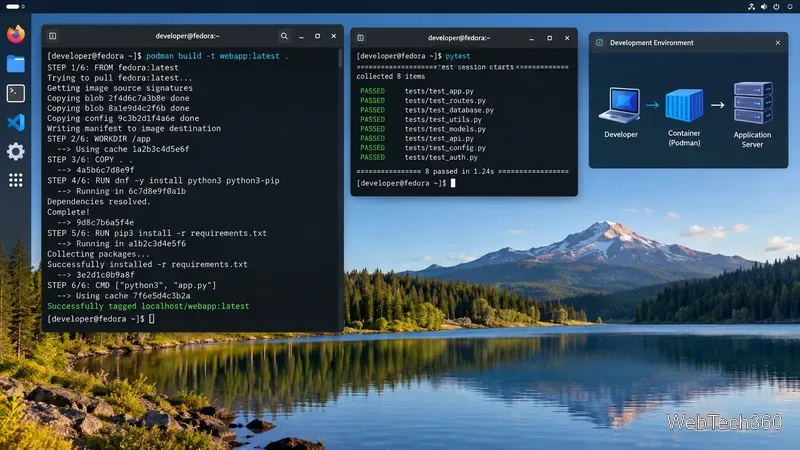Click 'STEP 4/6: RUN dnf -y install' line
Screen dimensions: 800x450
pyautogui.click(x=163, y=181)
